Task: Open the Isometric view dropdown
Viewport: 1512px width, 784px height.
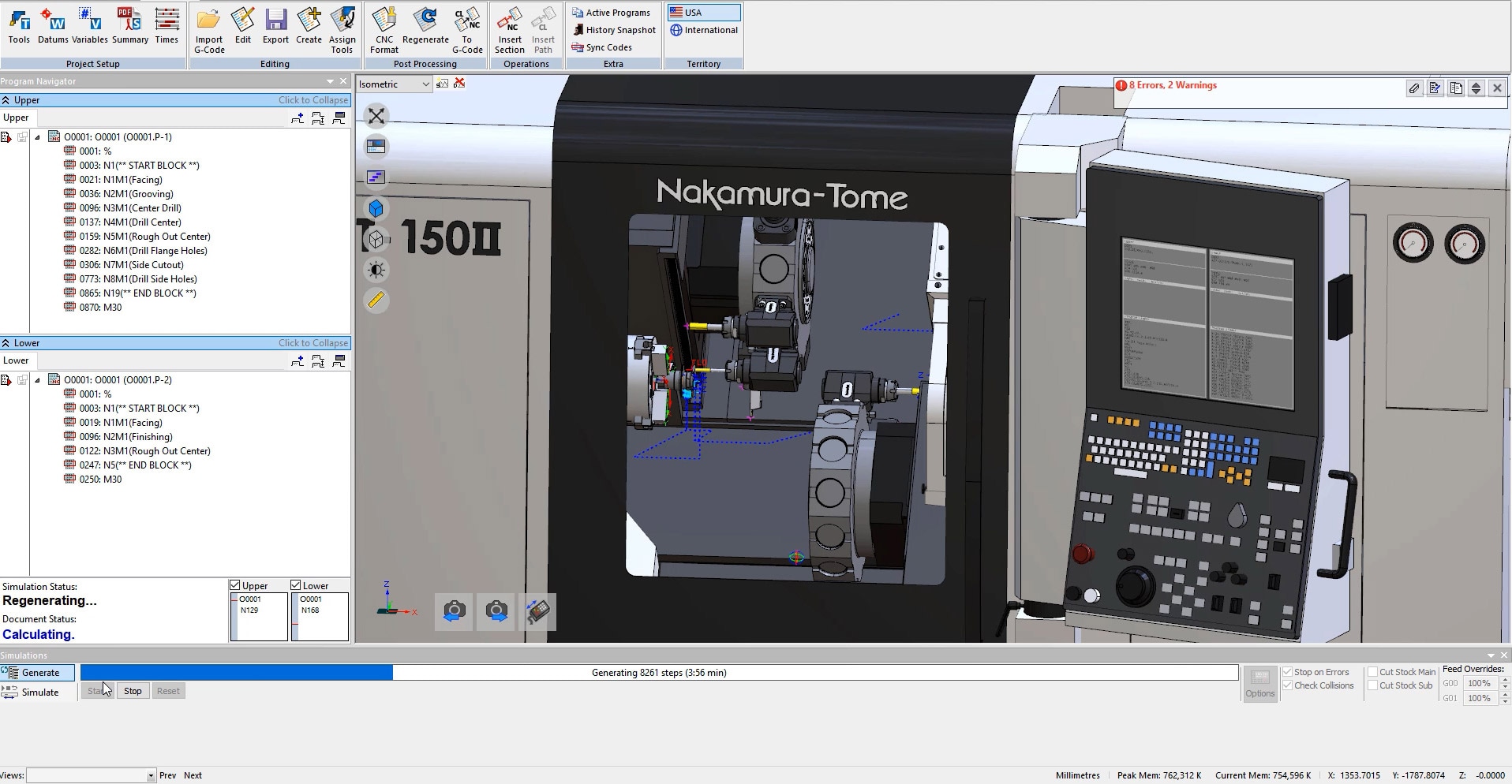Action: (425, 84)
